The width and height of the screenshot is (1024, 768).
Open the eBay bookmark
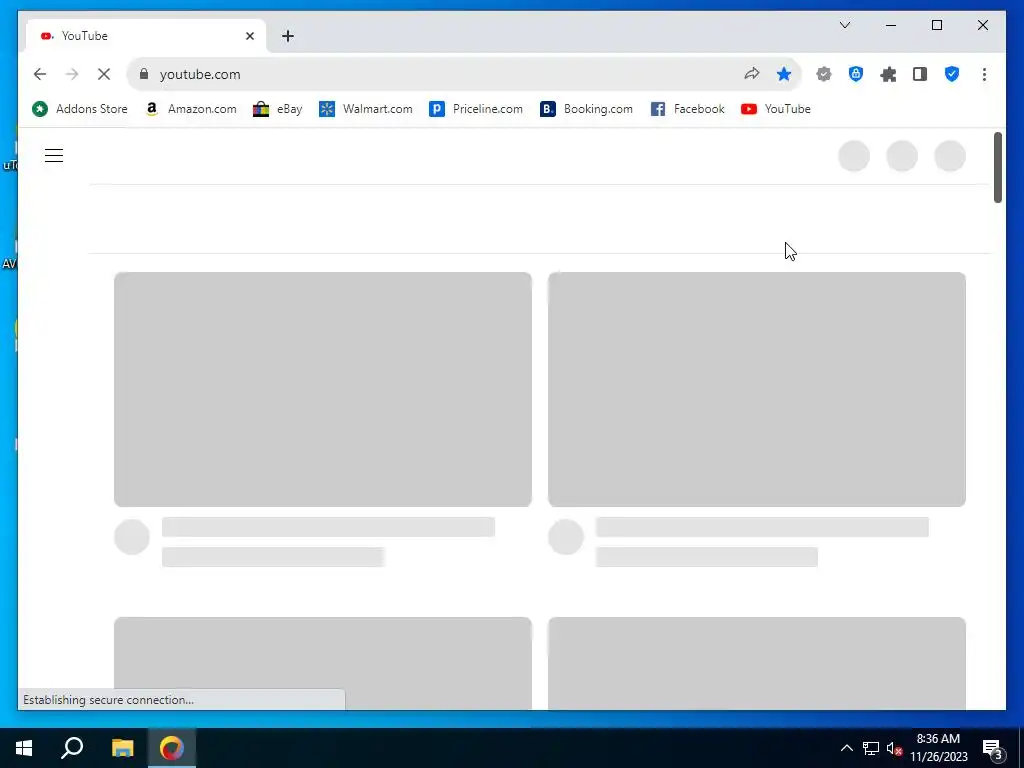(x=278, y=109)
